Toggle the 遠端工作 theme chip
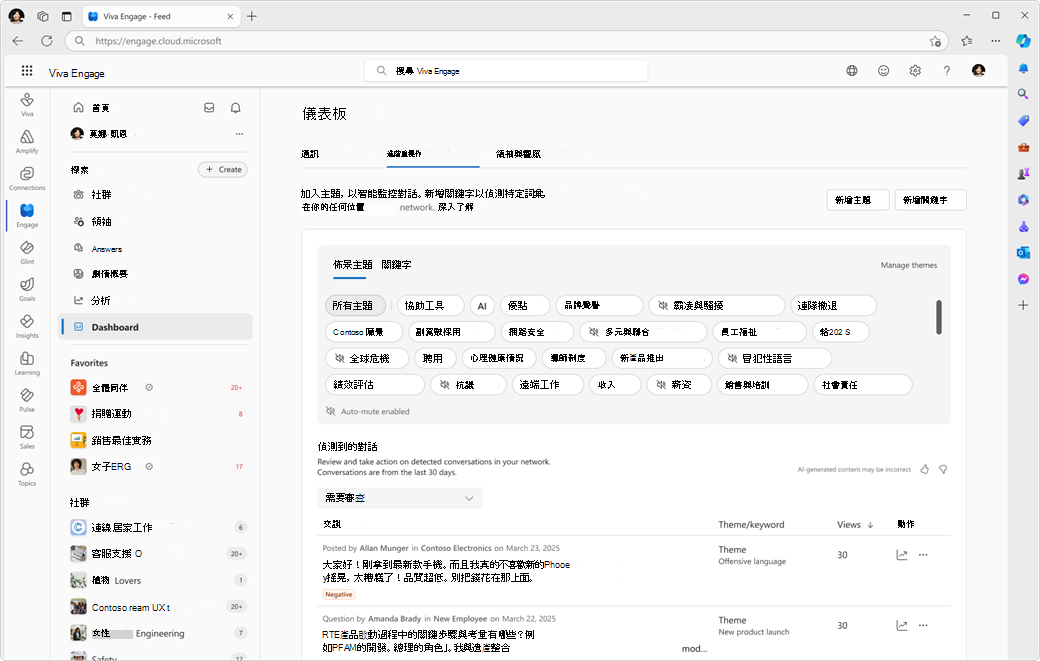 point(547,385)
